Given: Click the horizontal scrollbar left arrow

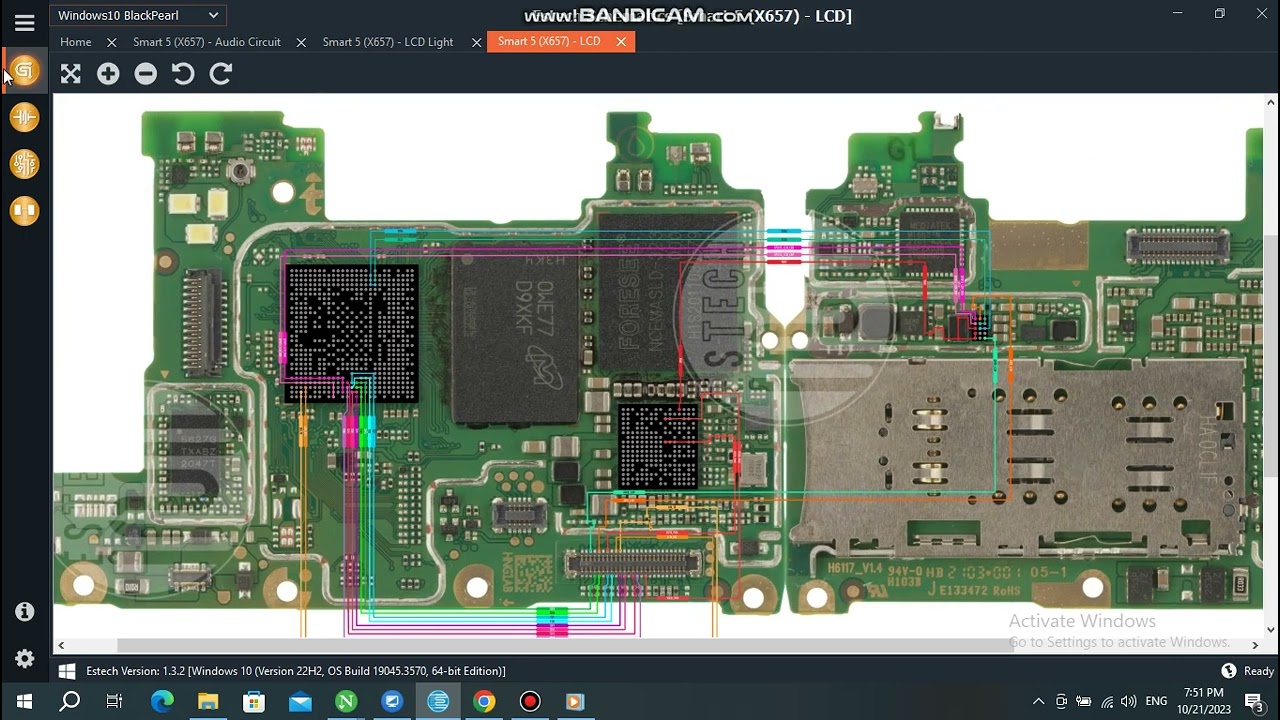Looking at the screenshot, I should click(61, 645).
